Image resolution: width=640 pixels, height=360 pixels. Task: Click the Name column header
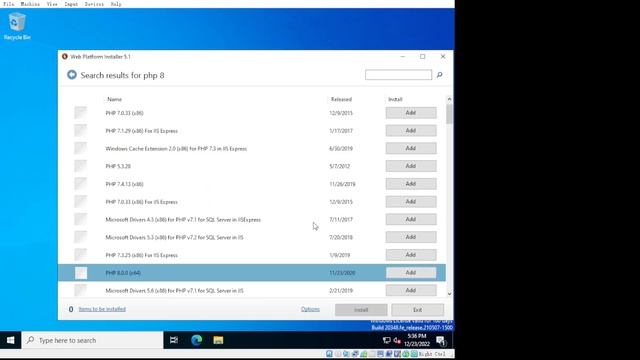click(x=114, y=99)
